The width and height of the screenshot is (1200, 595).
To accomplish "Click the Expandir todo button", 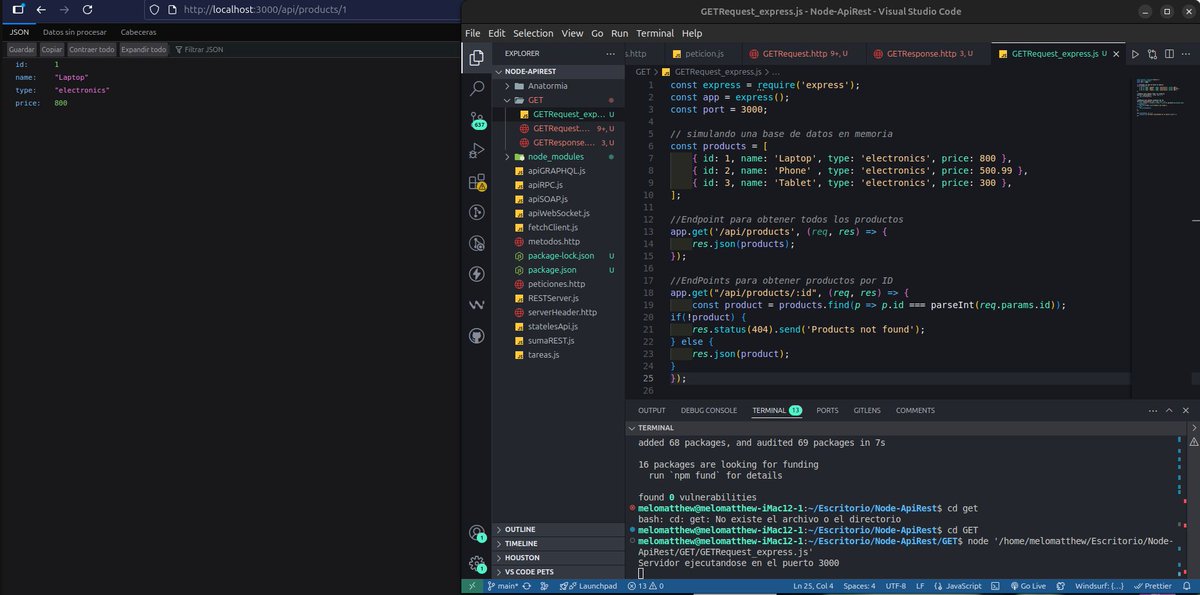I will pos(143,49).
